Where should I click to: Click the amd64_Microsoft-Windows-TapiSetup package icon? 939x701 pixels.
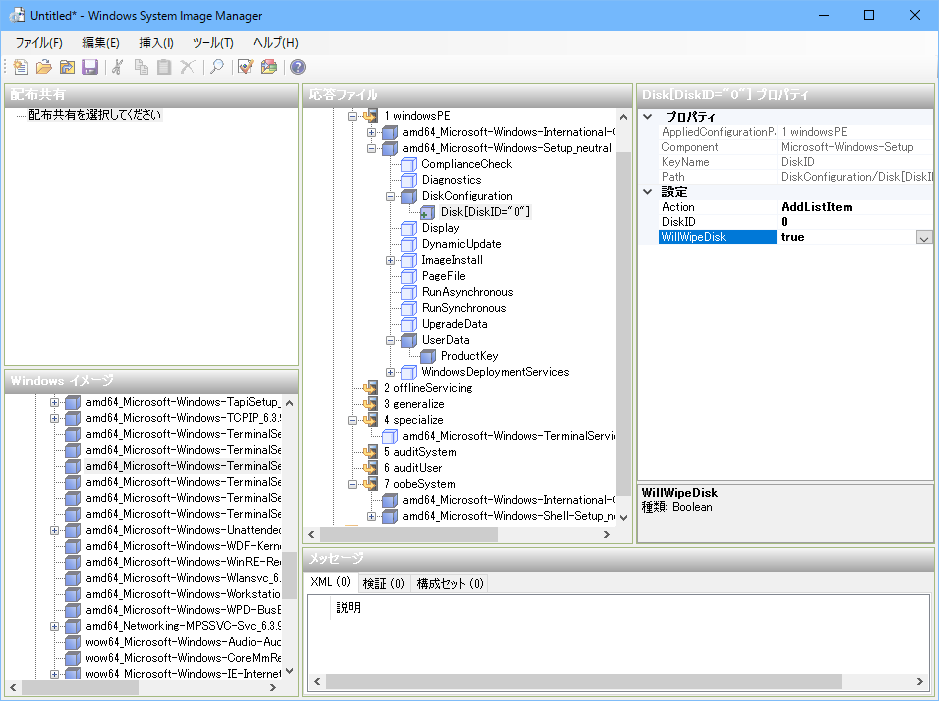click(x=72, y=402)
